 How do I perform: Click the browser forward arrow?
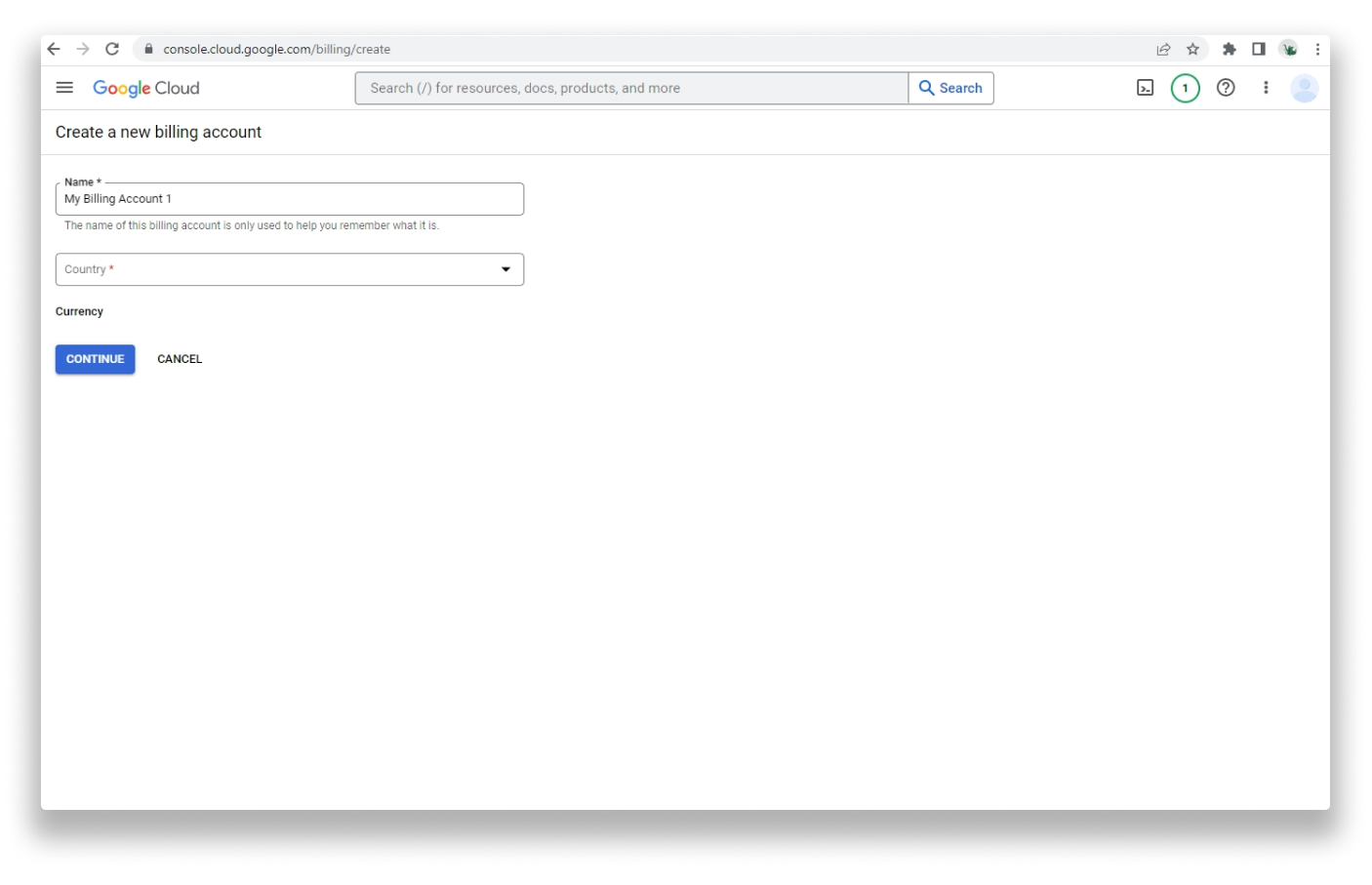point(83,49)
